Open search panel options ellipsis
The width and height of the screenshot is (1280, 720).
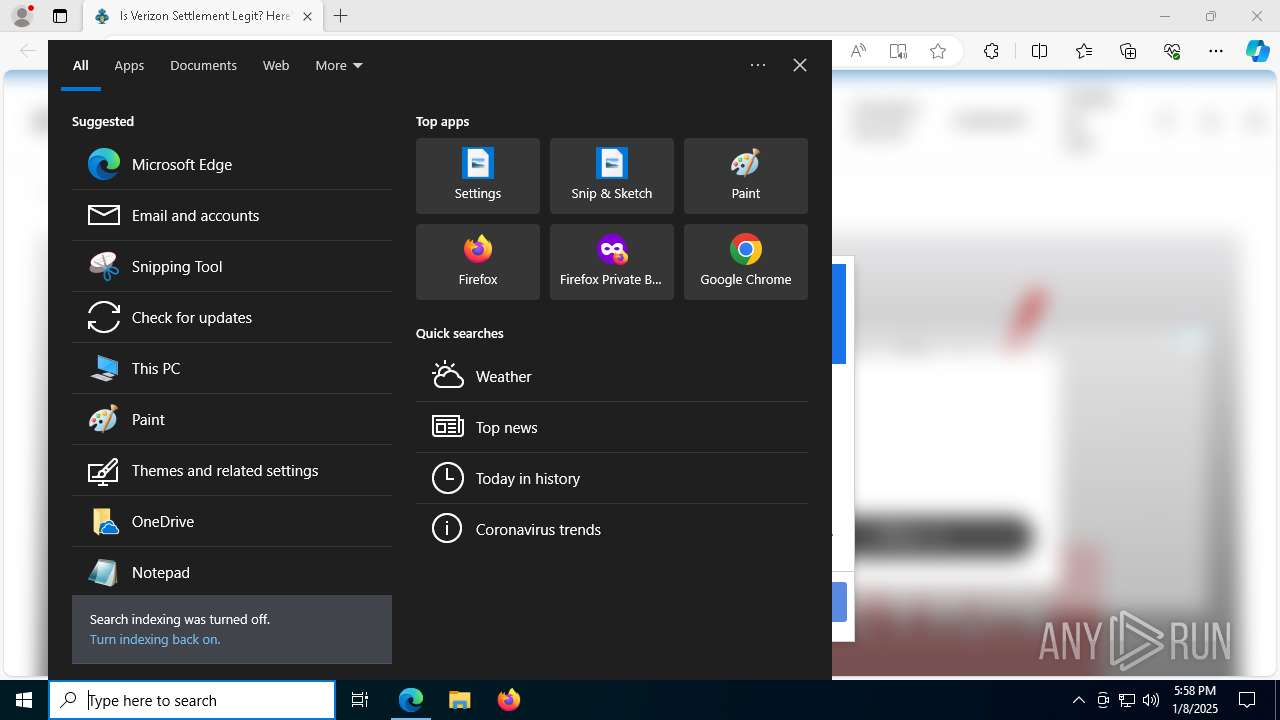[758, 65]
